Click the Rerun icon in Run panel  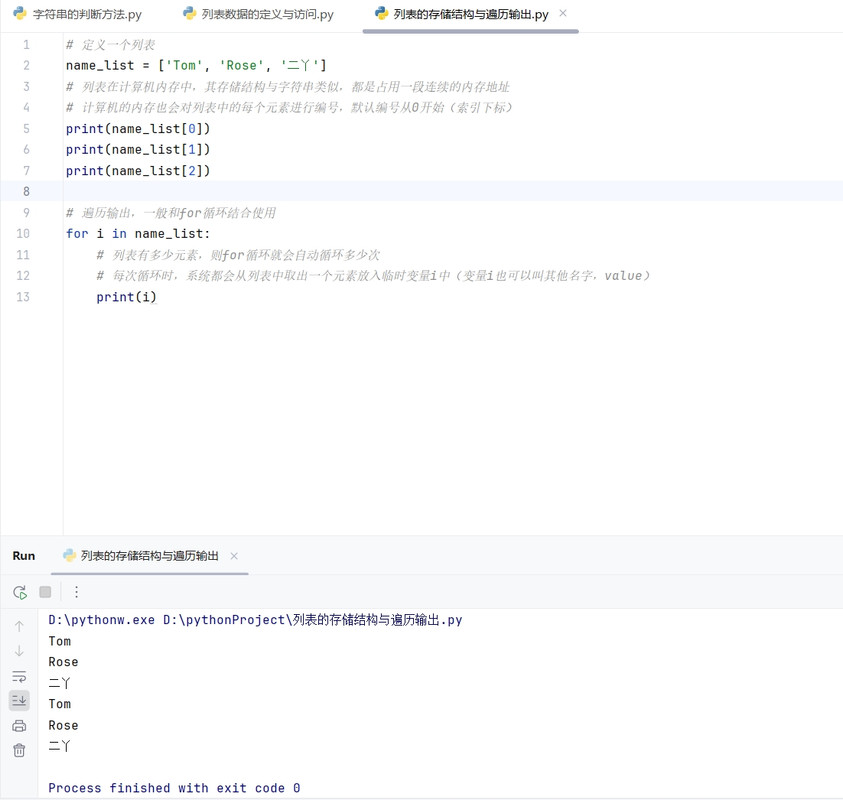20,592
